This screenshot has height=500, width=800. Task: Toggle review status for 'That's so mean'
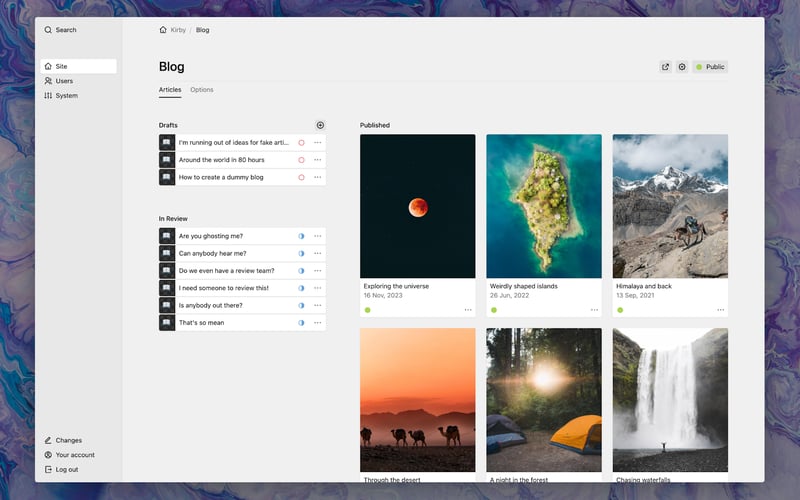tap(302, 323)
